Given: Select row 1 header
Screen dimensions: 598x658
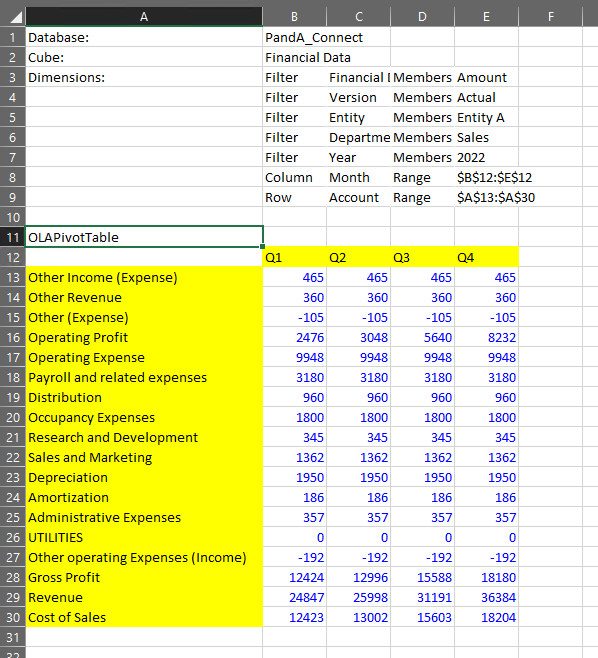Looking at the screenshot, I should point(13,37).
